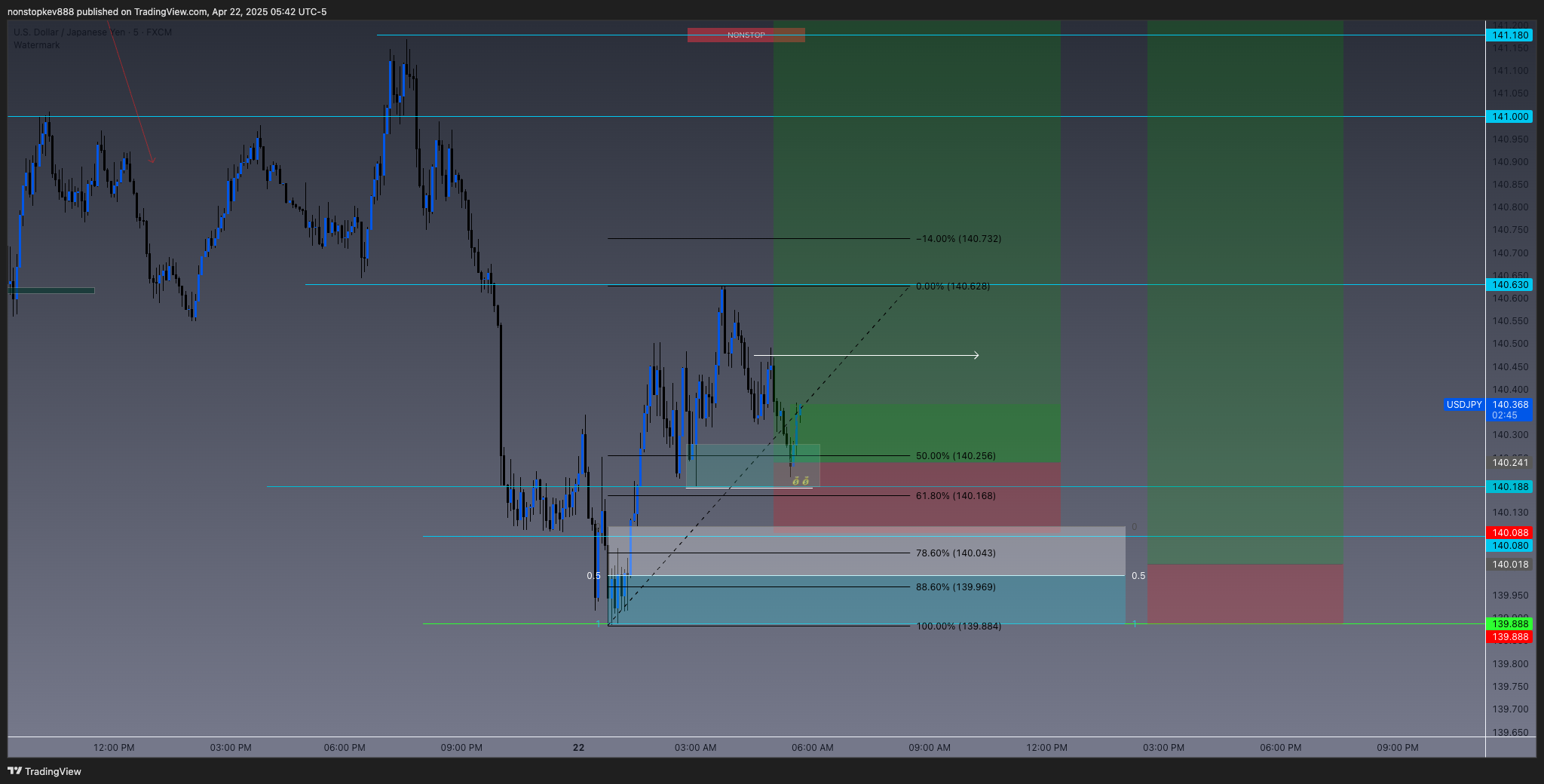
Task: Click the TradingView logo at the bottom
Action: [44, 771]
